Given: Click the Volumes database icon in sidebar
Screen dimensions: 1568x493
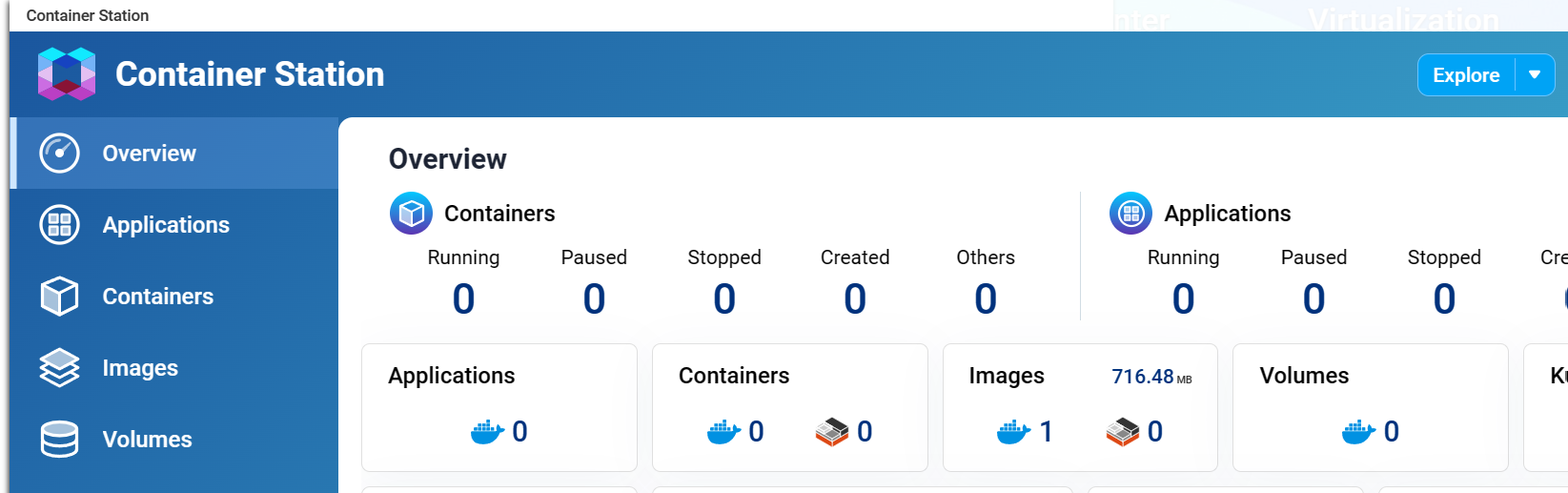Looking at the screenshot, I should (59, 440).
